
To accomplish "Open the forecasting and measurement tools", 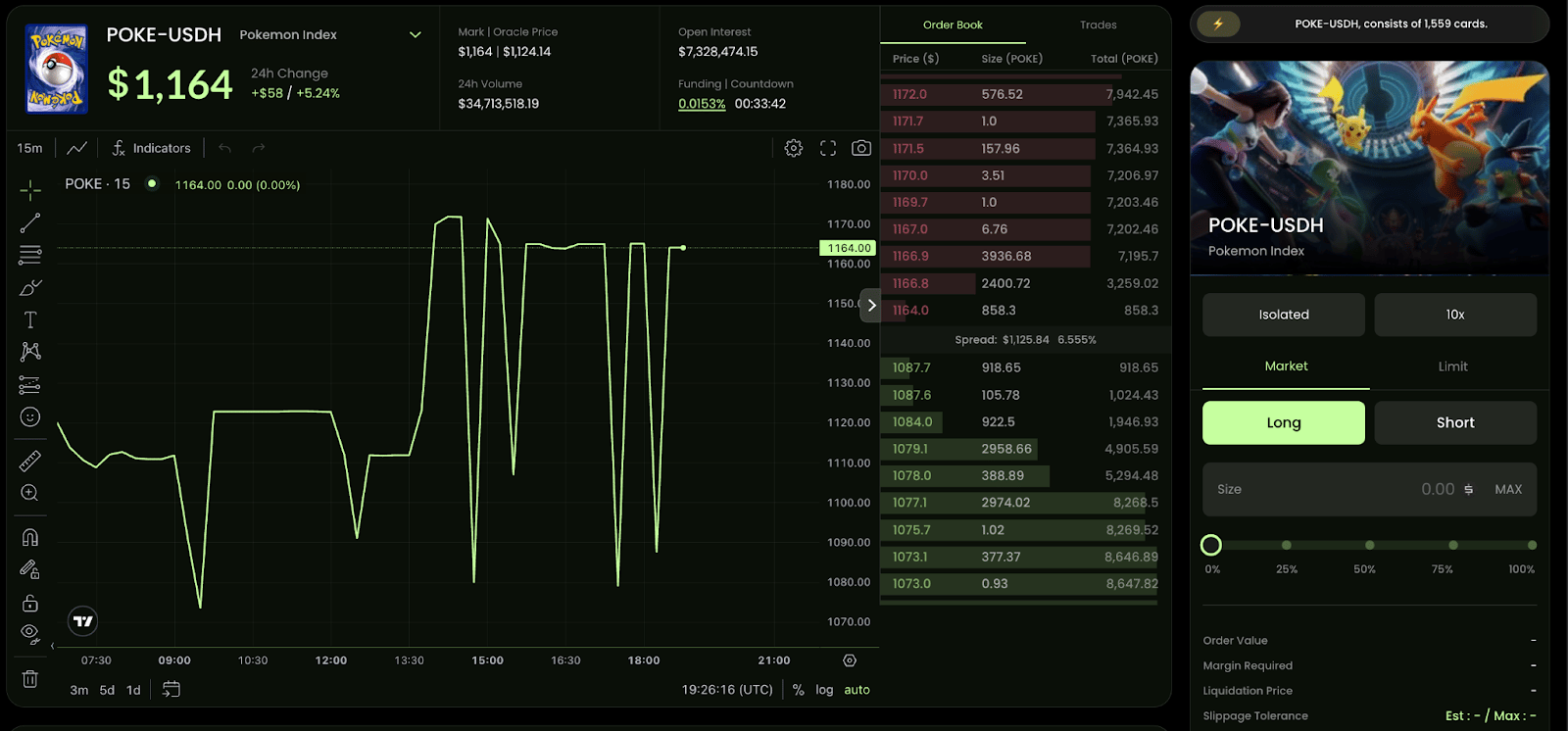I will tap(30, 385).
